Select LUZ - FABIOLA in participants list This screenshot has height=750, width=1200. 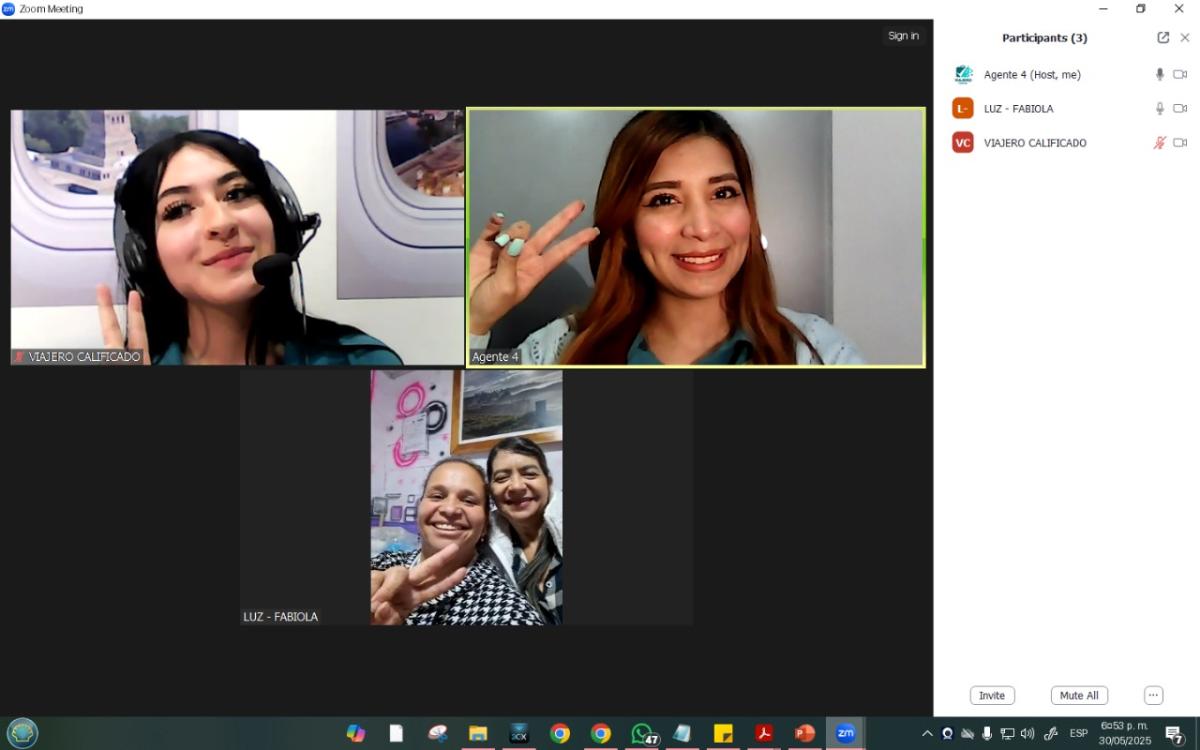1018,109
